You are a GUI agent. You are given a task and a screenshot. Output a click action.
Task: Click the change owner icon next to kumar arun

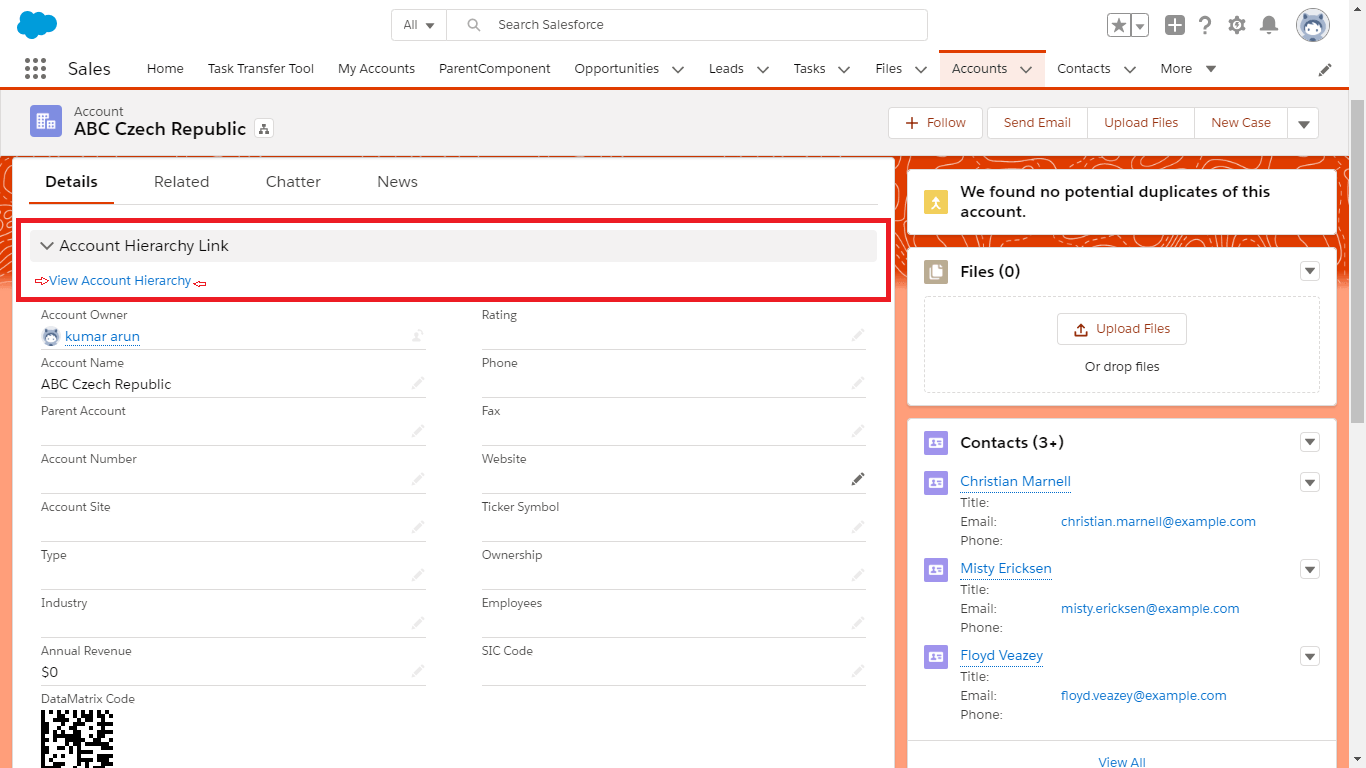418,336
